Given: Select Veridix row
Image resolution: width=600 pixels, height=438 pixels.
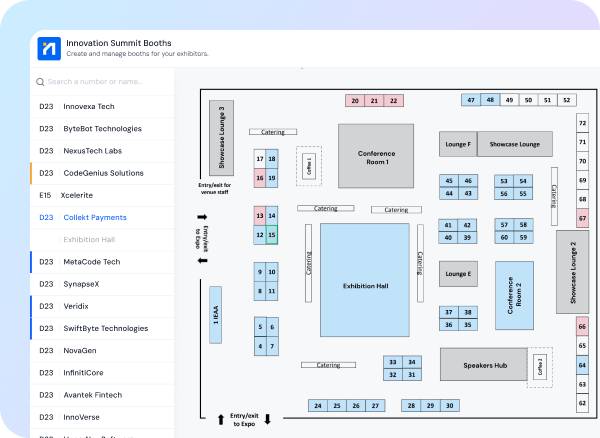Looking at the screenshot, I should point(102,306).
